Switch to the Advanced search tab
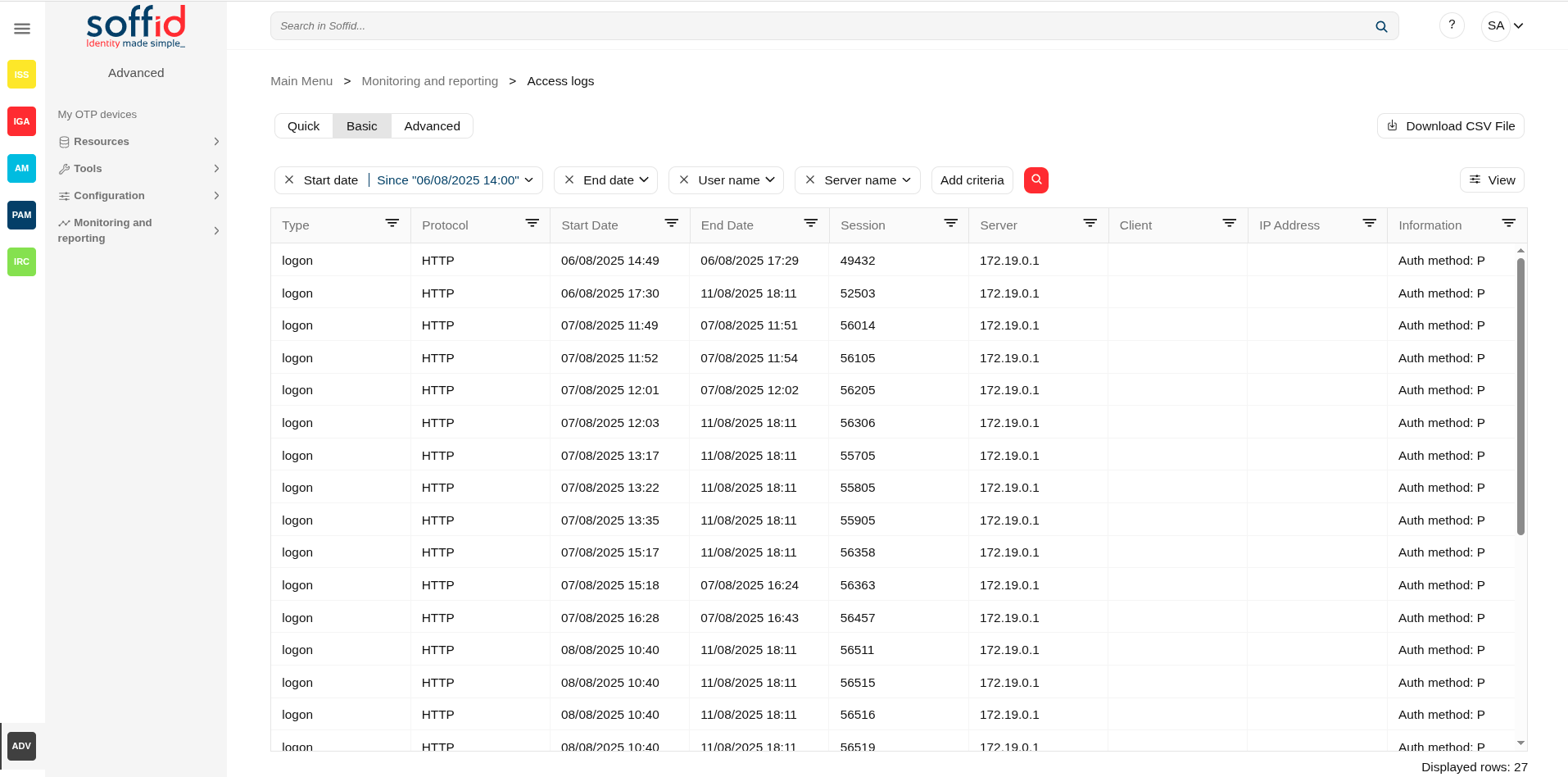This screenshot has width=1568, height=777. (432, 126)
